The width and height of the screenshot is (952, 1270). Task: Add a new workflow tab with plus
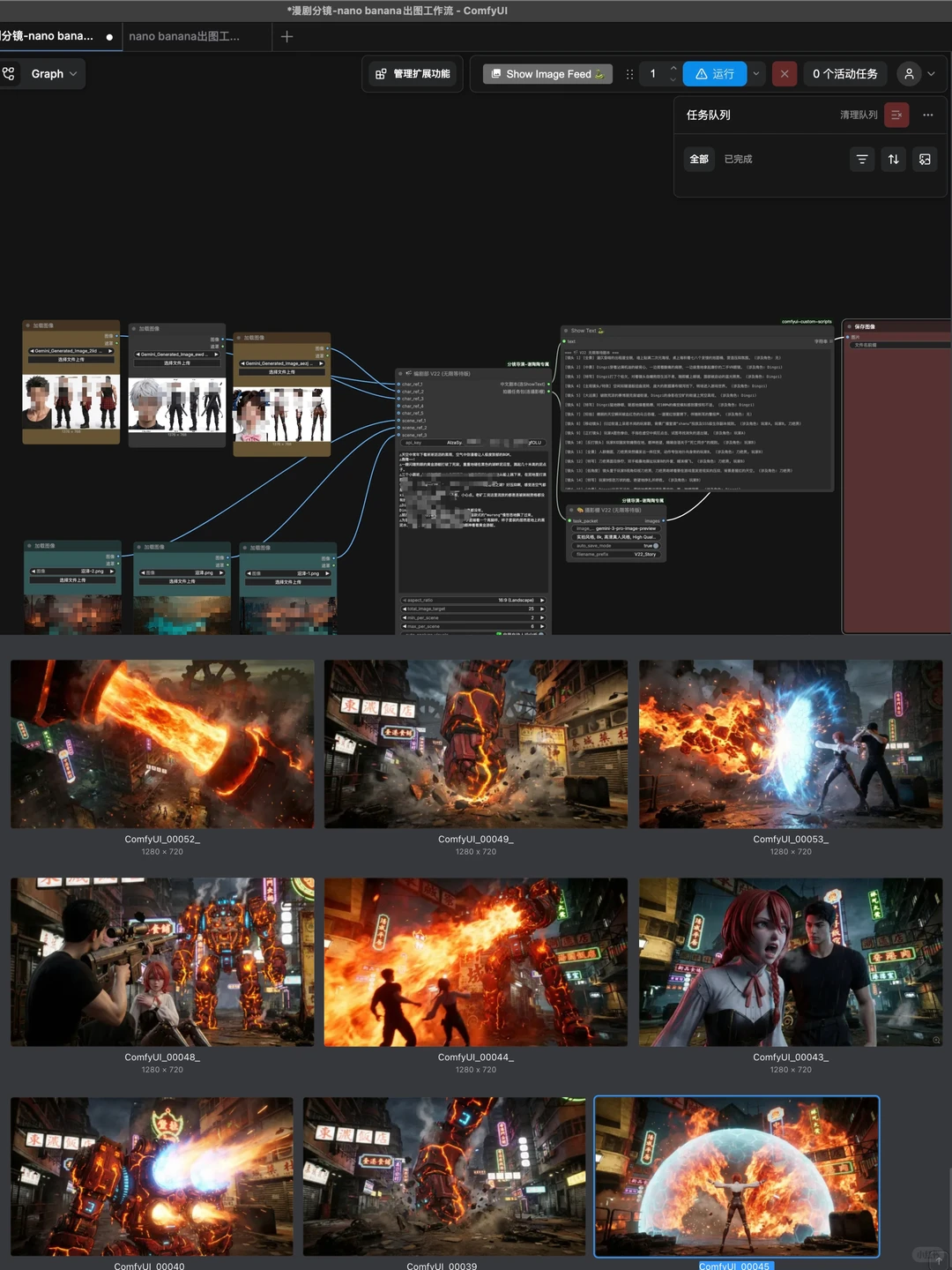pos(286,36)
